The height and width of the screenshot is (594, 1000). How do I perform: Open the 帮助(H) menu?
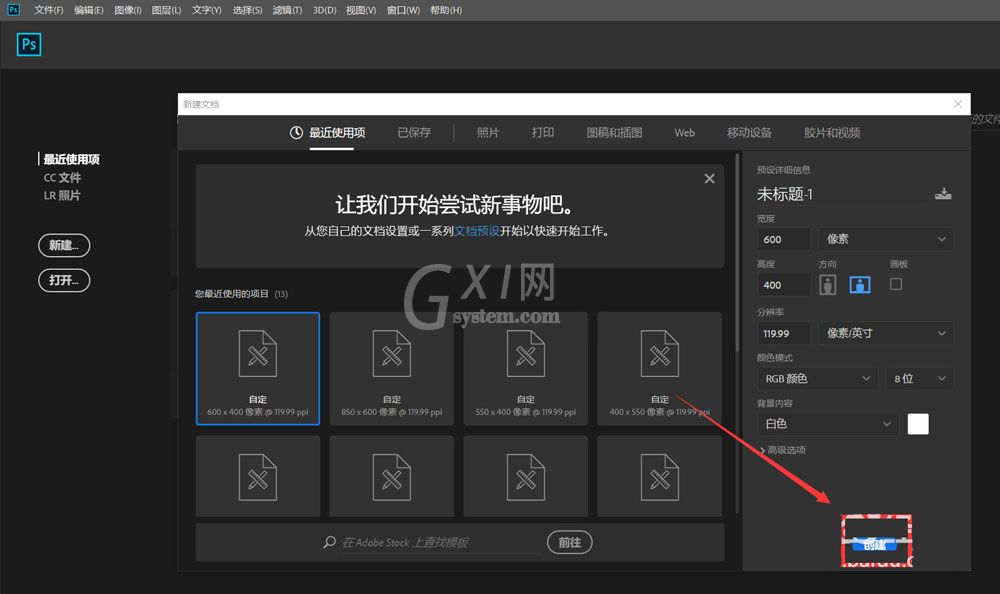(x=446, y=10)
